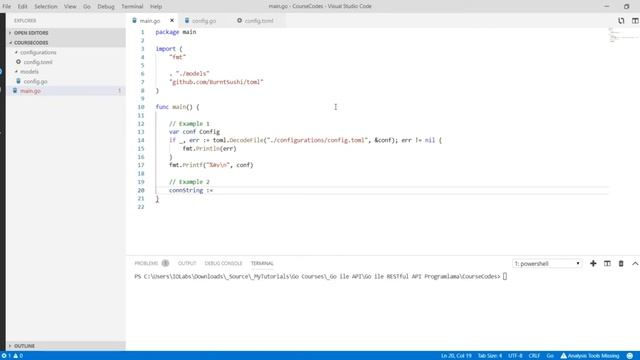Click the fmt.Printf line 17
This screenshot has height=360, width=640.
point(211,165)
